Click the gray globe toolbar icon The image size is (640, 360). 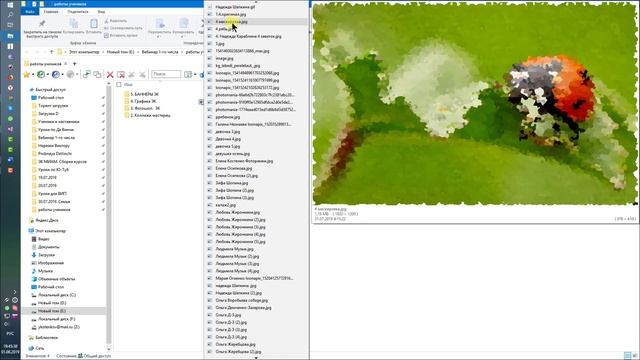(x=70, y=74)
